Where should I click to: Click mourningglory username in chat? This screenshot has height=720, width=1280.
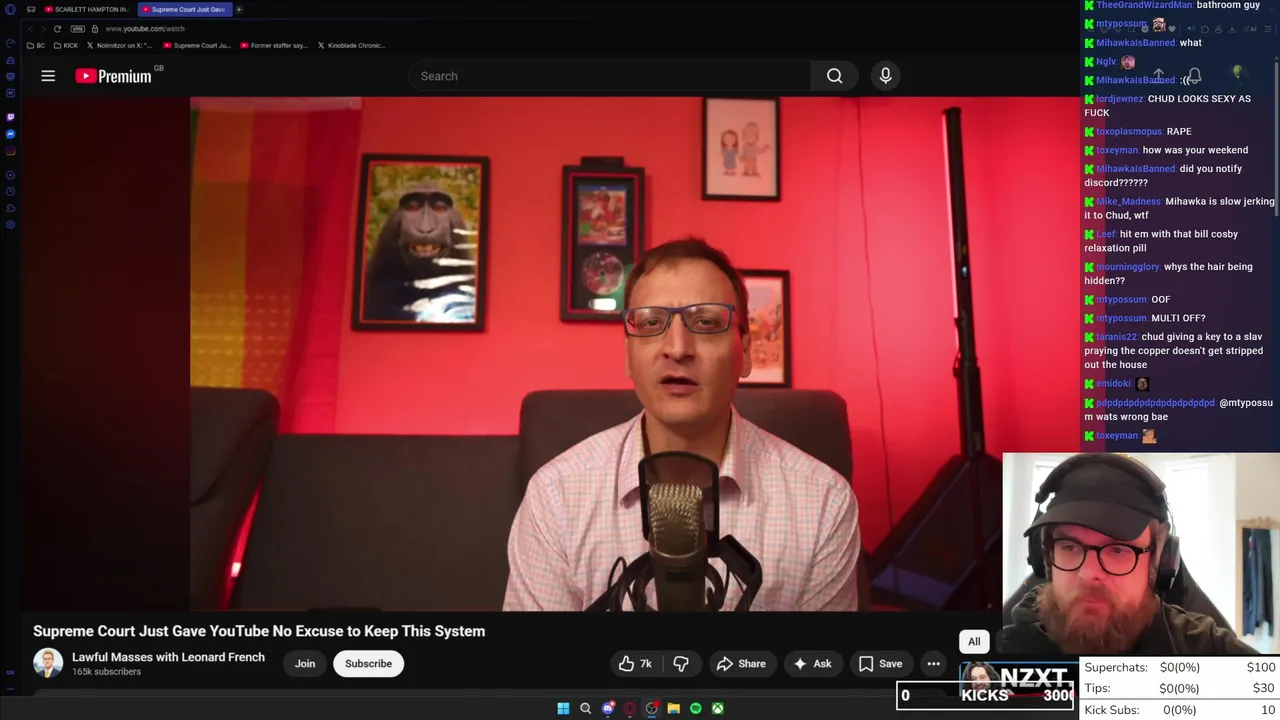point(1128,267)
